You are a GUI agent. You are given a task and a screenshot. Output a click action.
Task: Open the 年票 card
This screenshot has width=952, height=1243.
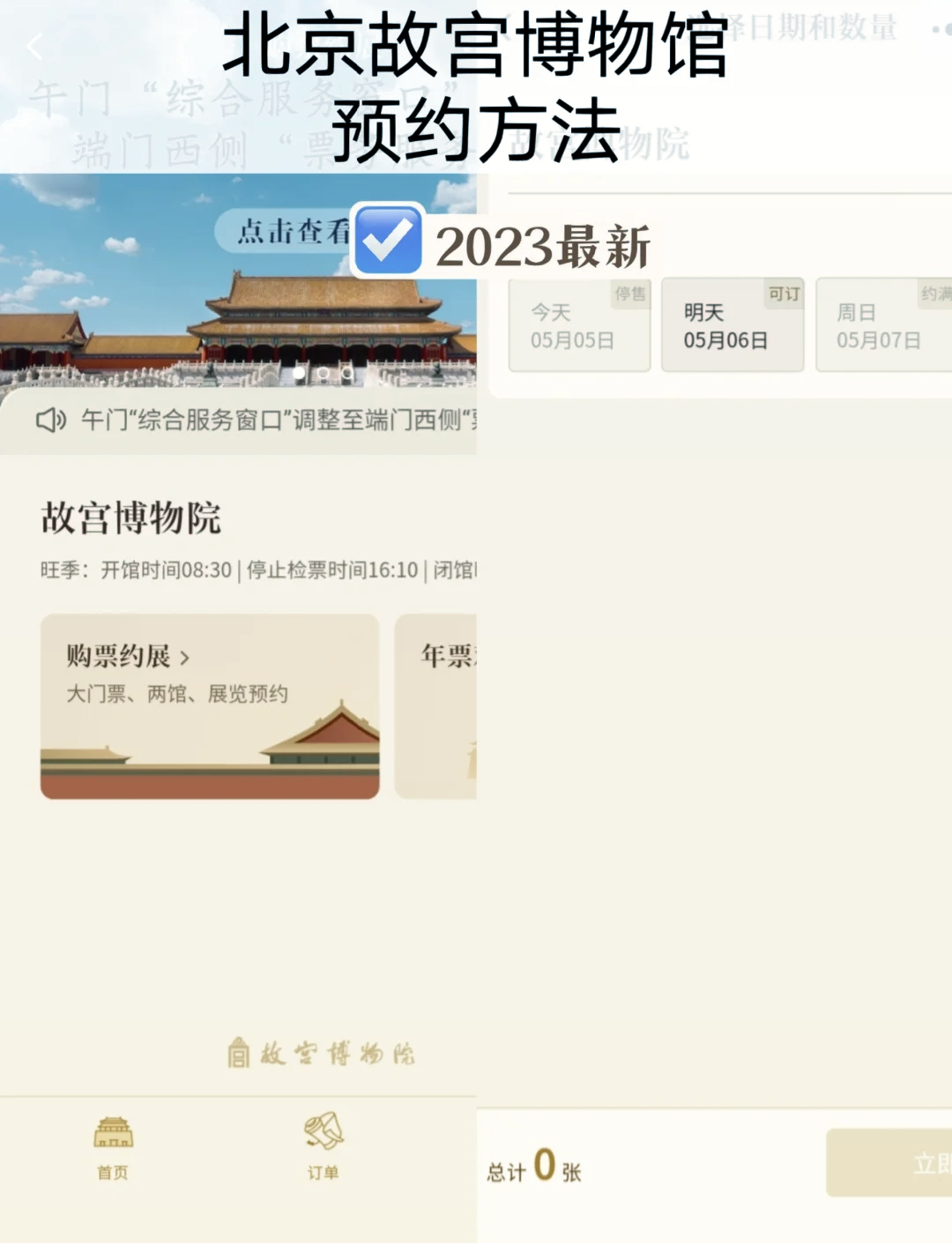[435, 706]
